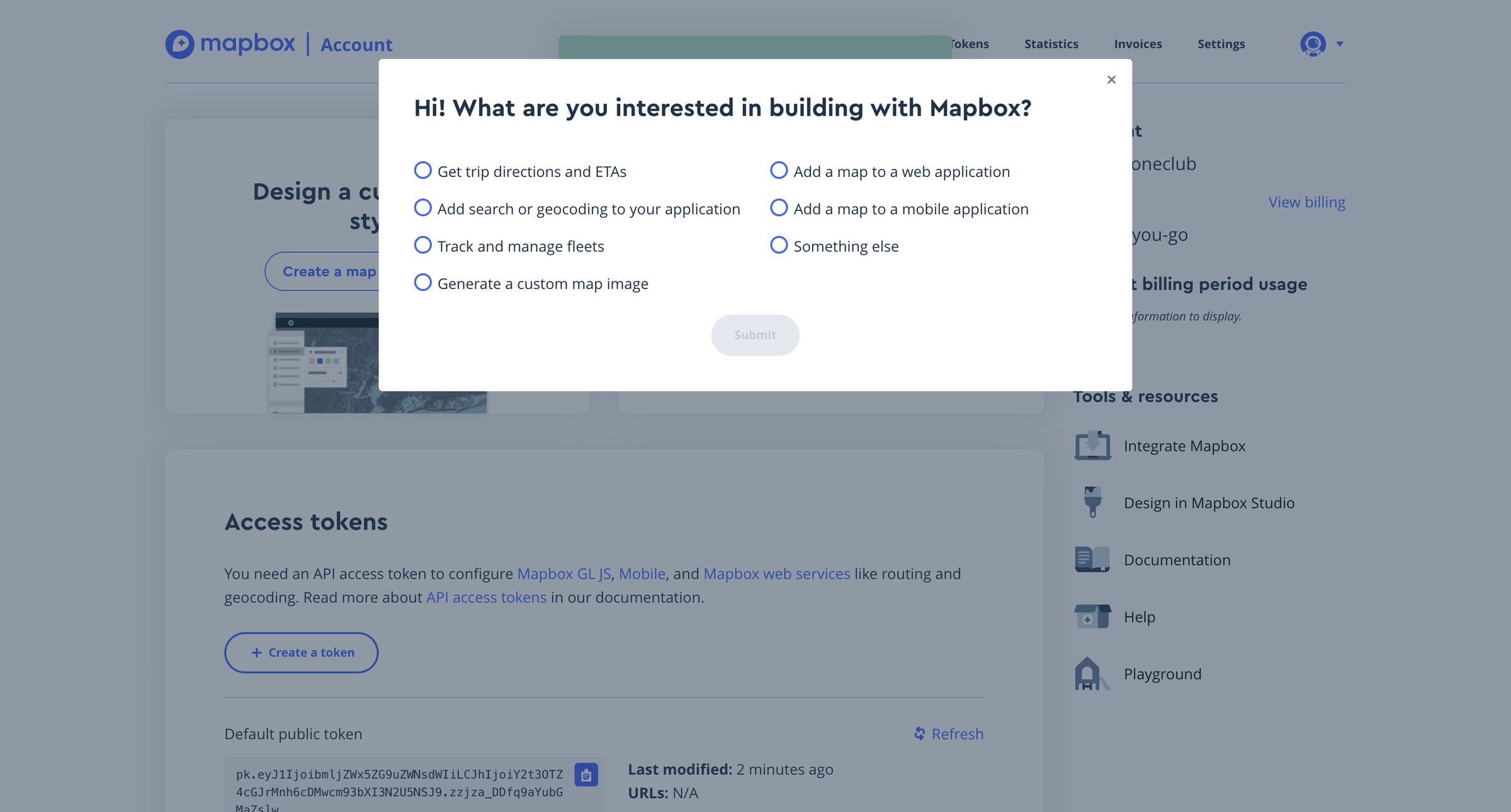Follow the API access tokens documentation link
The image size is (1511, 812).
(486, 597)
